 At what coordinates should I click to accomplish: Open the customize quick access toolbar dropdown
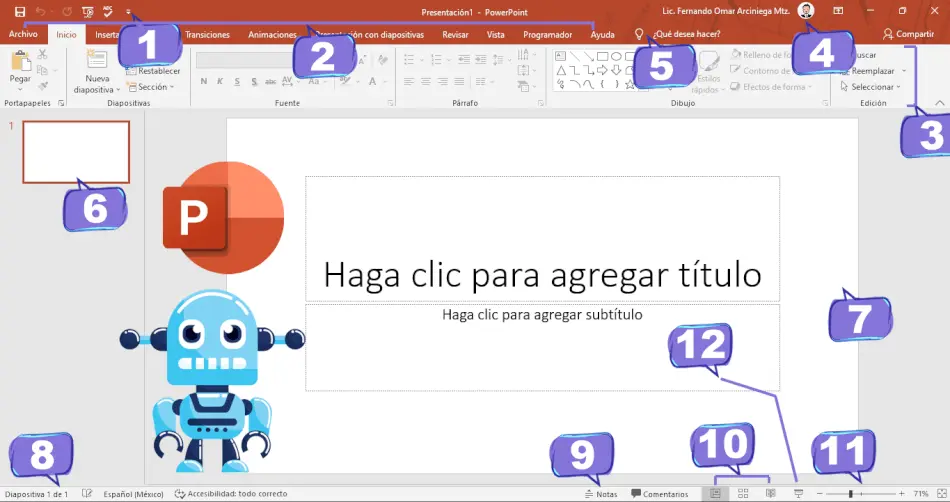pos(128,12)
